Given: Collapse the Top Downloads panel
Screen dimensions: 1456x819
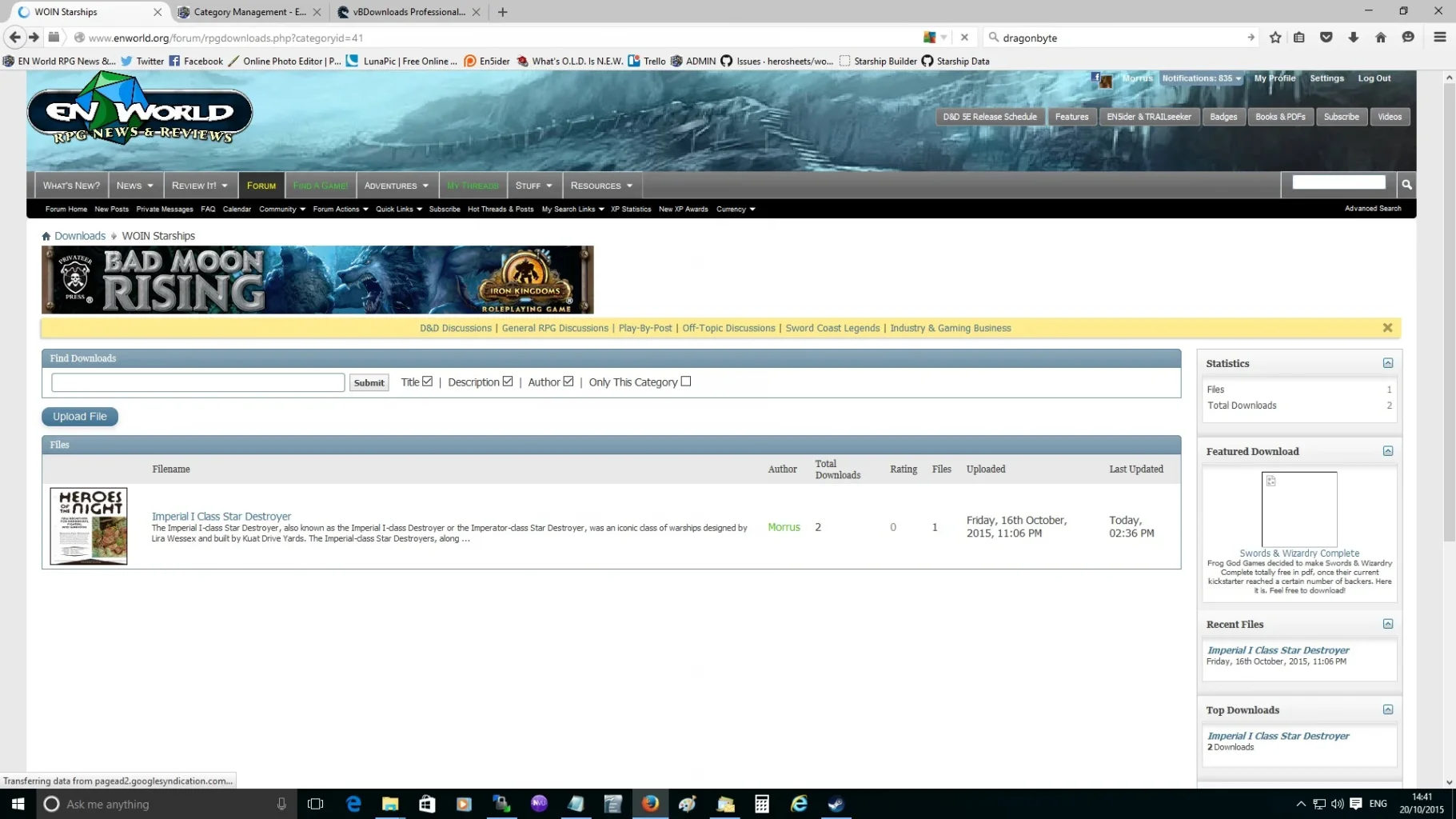Looking at the screenshot, I should coord(1388,709).
